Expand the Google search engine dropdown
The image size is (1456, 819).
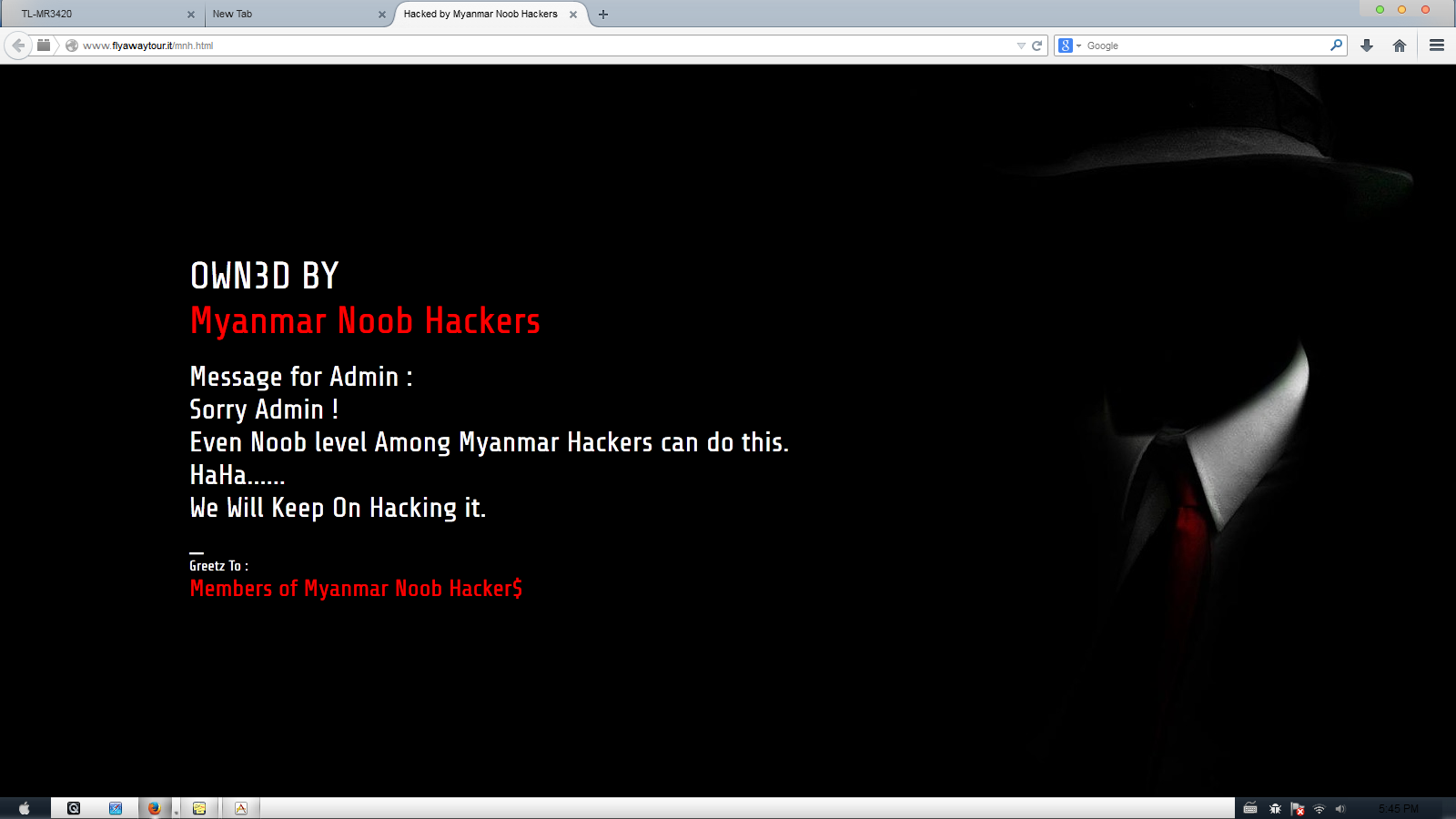[x=1070, y=45]
